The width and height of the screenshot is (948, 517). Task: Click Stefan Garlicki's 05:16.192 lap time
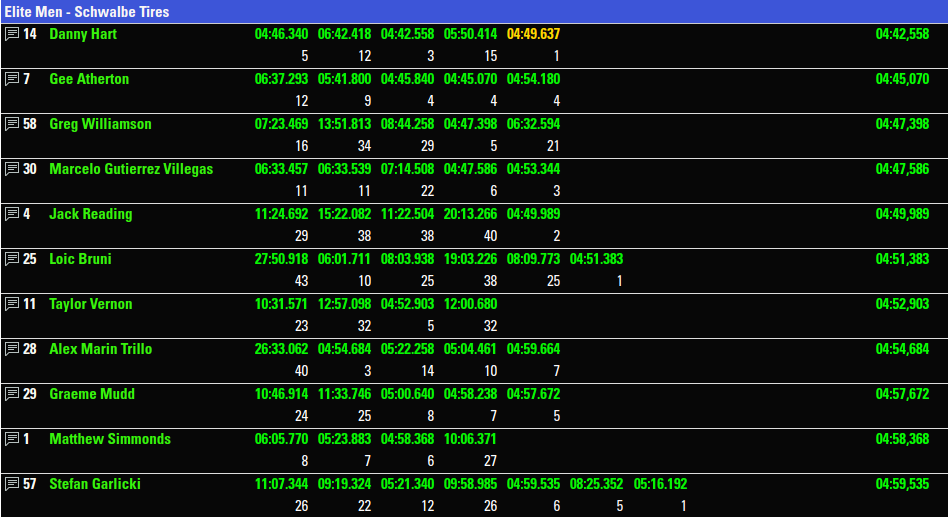click(659, 484)
